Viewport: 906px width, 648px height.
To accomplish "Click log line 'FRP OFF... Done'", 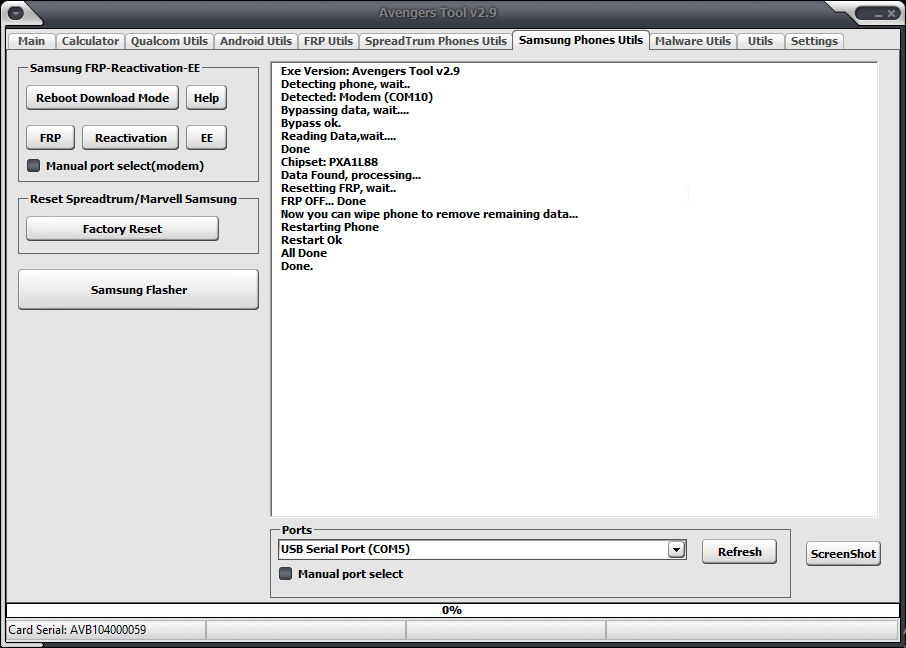I will (x=323, y=201).
